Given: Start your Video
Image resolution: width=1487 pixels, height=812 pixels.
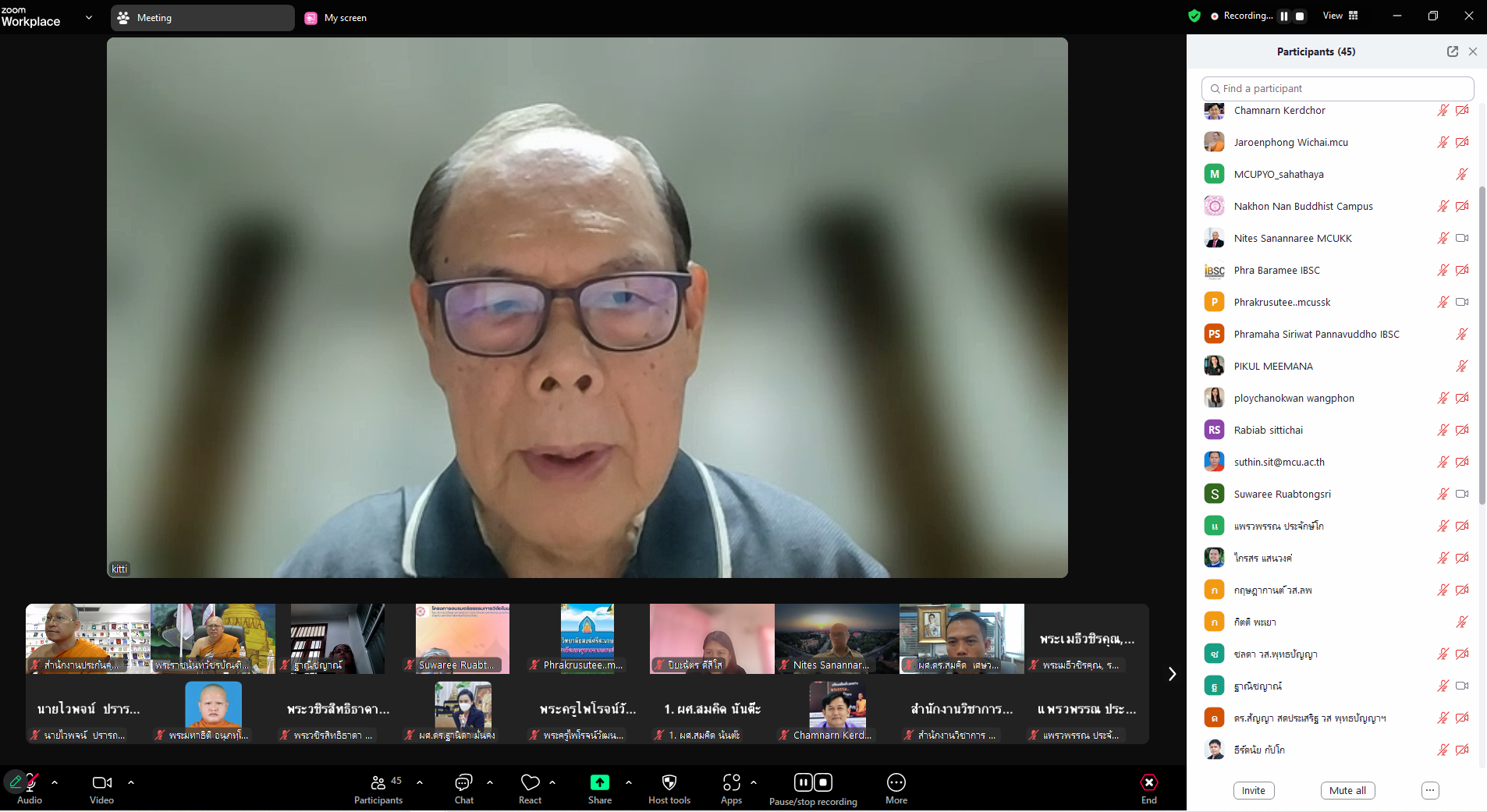Looking at the screenshot, I should click(100, 782).
